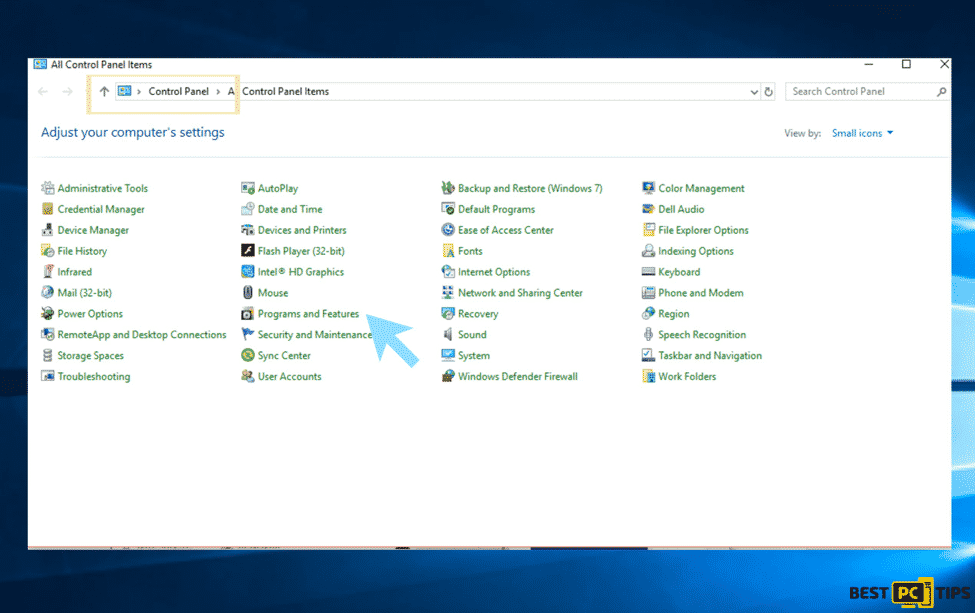Image resolution: width=975 pixels, height=613 pixels.
Task: Click the Control Panel window title icon
Action: [40, 64]
